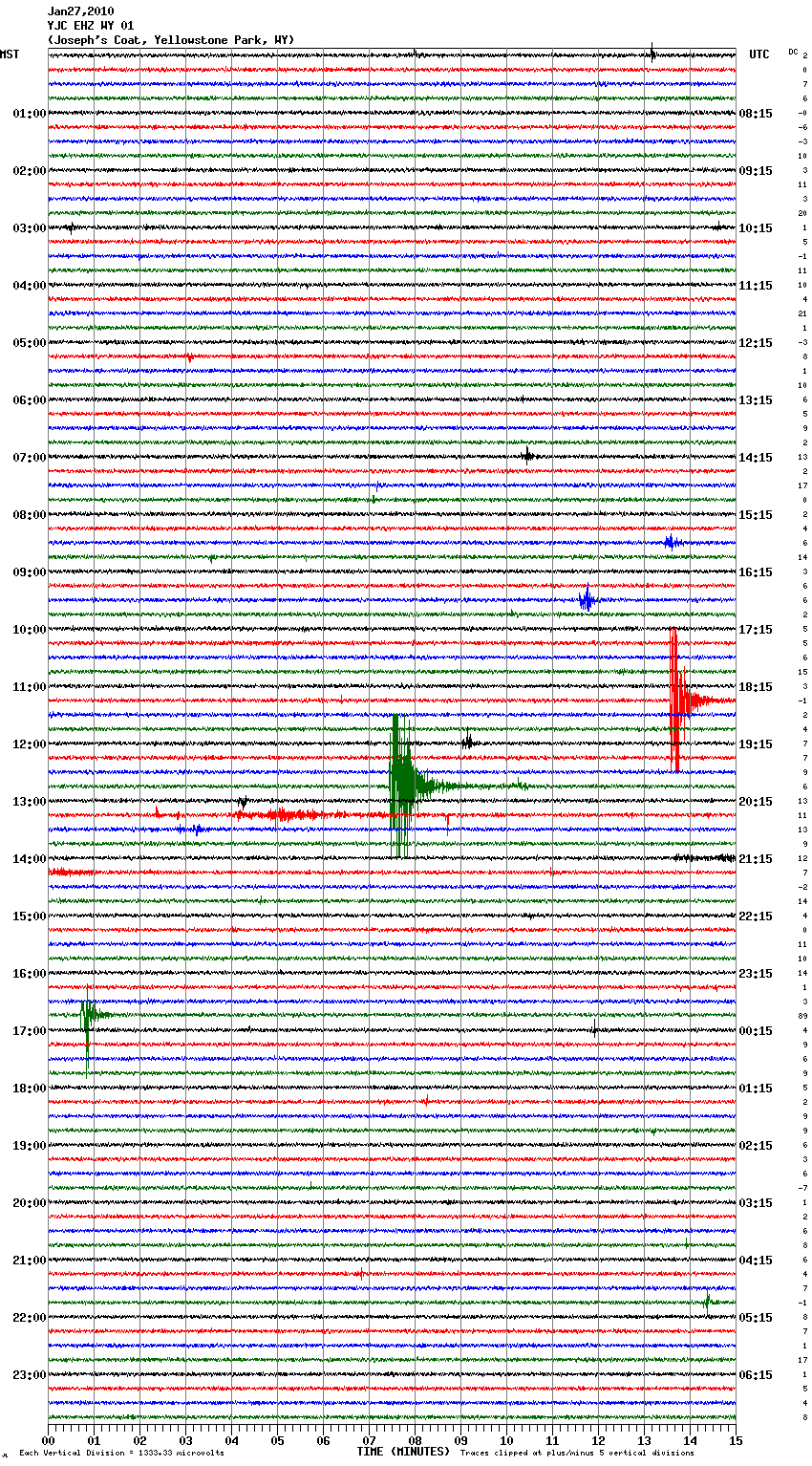
Task: Select the 07:00 MST time label
Action: pos(29,458)
